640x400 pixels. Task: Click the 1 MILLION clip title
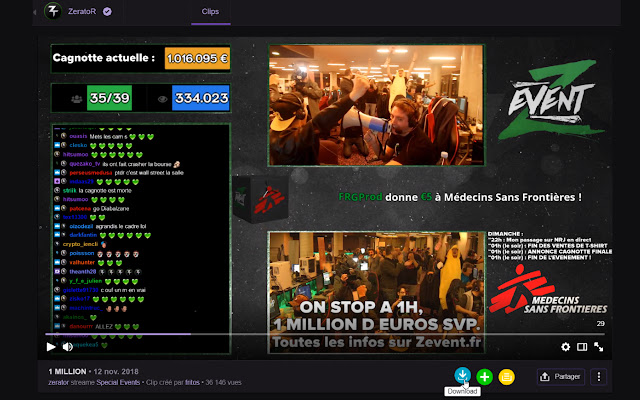pyautogui.click(x=67, y=371)
